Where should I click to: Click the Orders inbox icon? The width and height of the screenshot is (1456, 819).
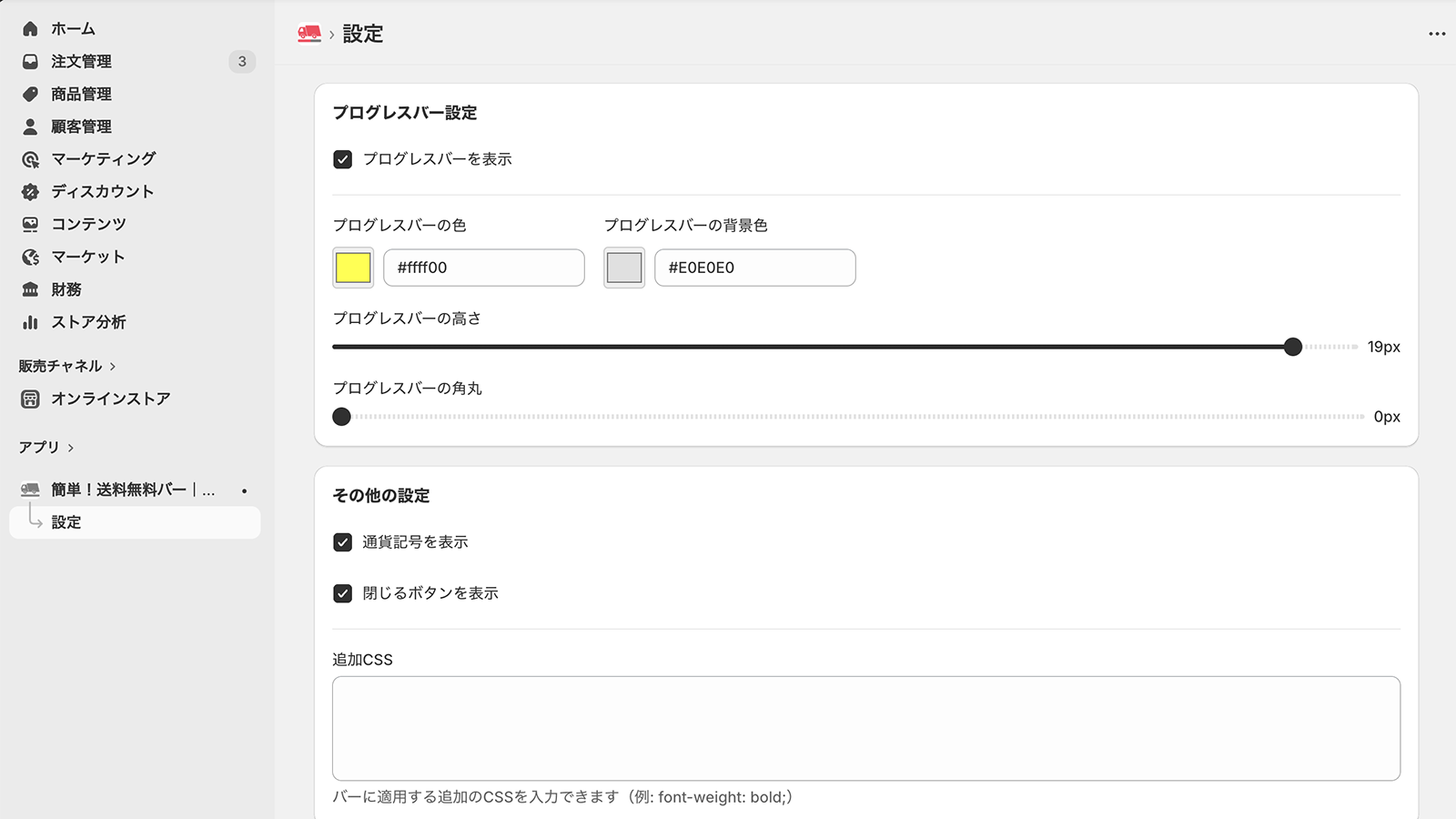[x=30, y=62]
